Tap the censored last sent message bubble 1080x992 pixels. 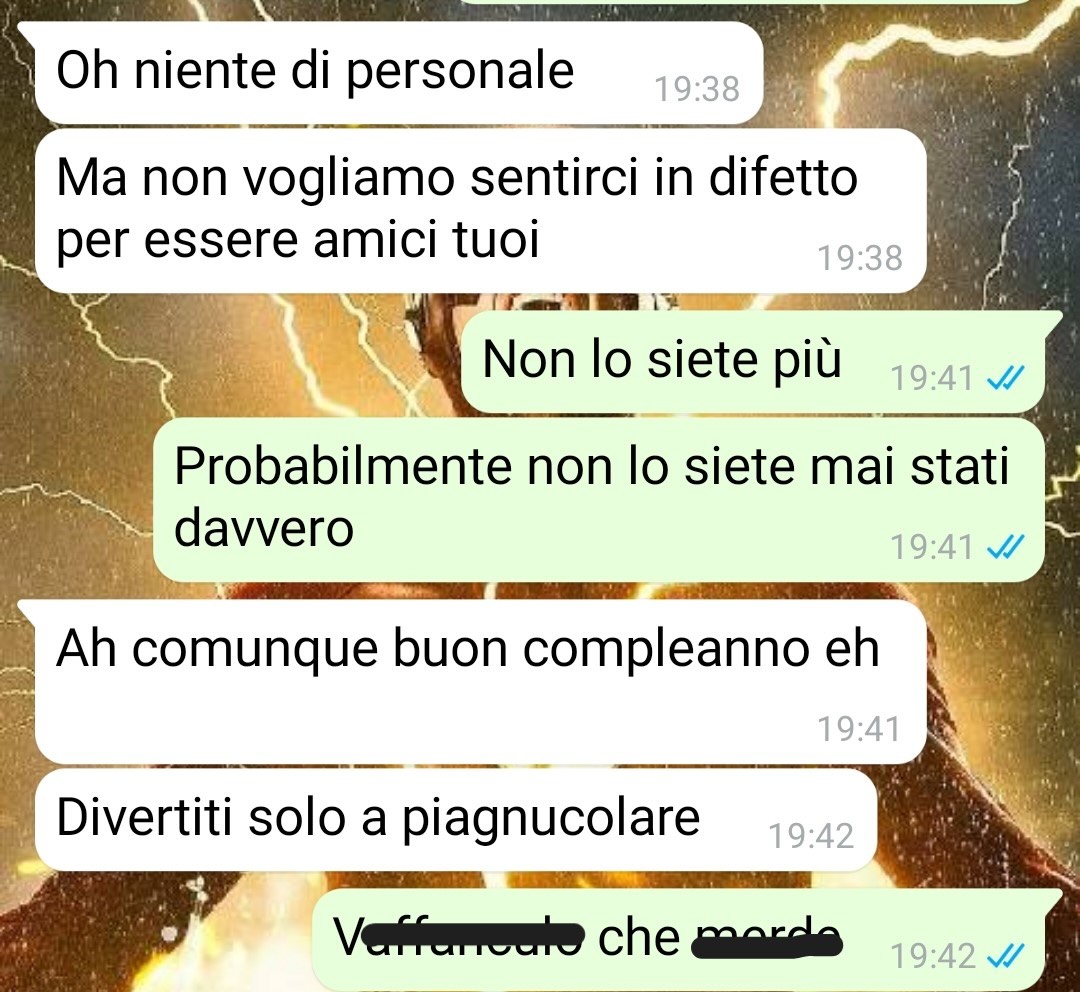click(679, 940)
